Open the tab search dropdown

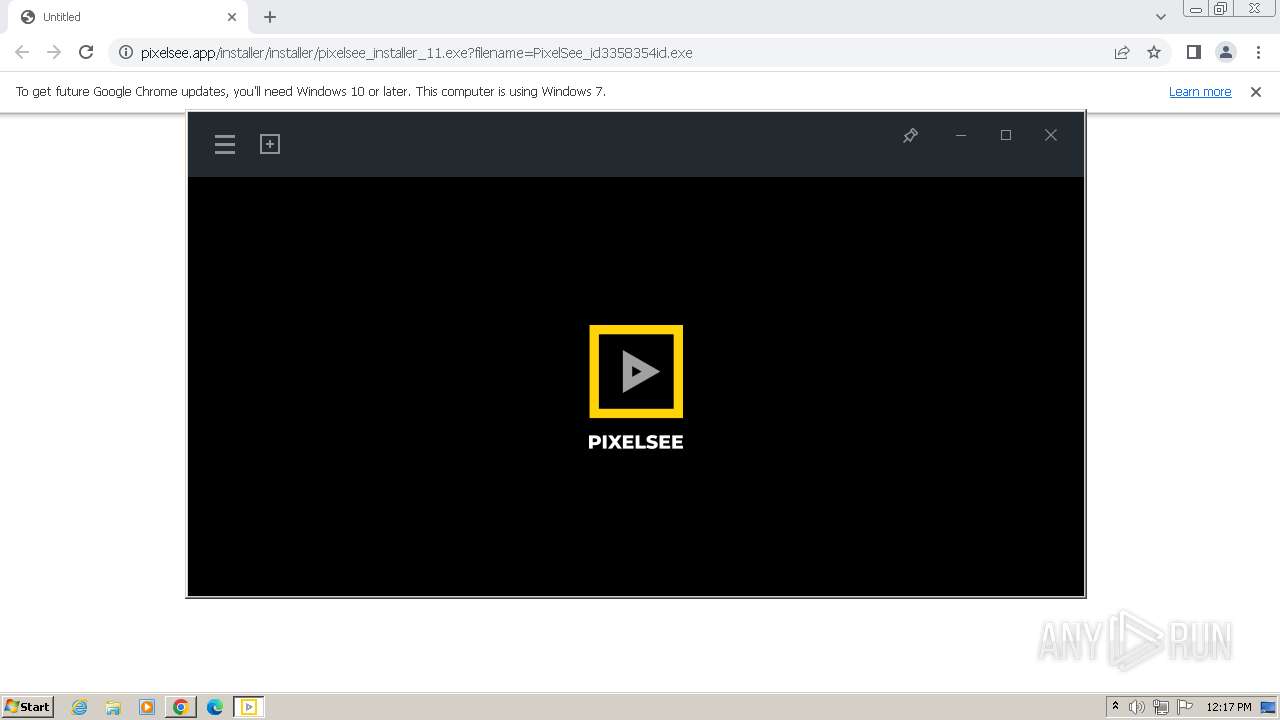(1161, 17)
